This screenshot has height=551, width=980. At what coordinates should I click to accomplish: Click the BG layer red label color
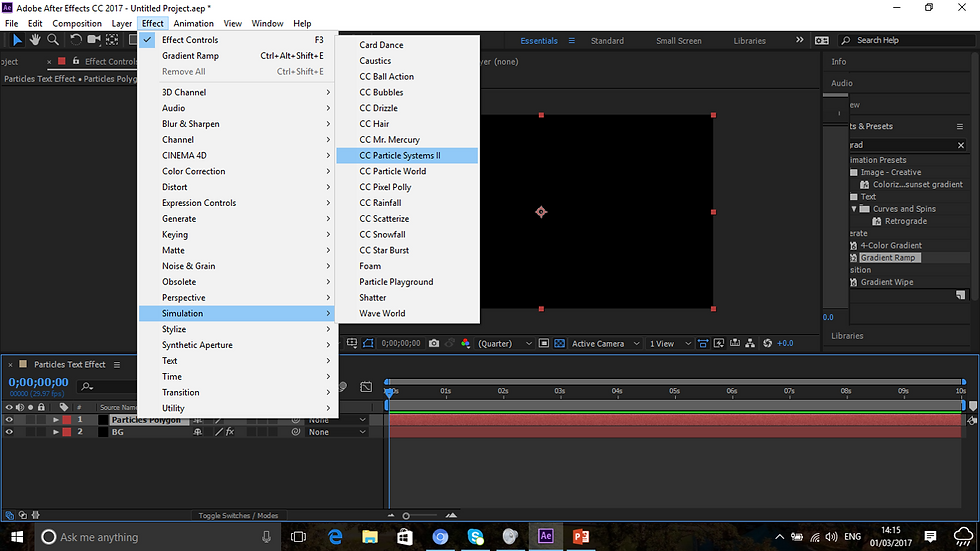click(67, 432)
